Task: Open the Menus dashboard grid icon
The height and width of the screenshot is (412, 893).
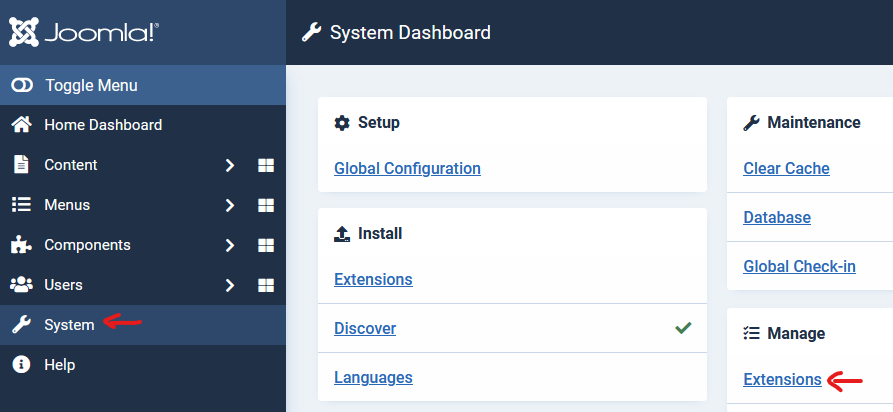Action: point(266,205)
